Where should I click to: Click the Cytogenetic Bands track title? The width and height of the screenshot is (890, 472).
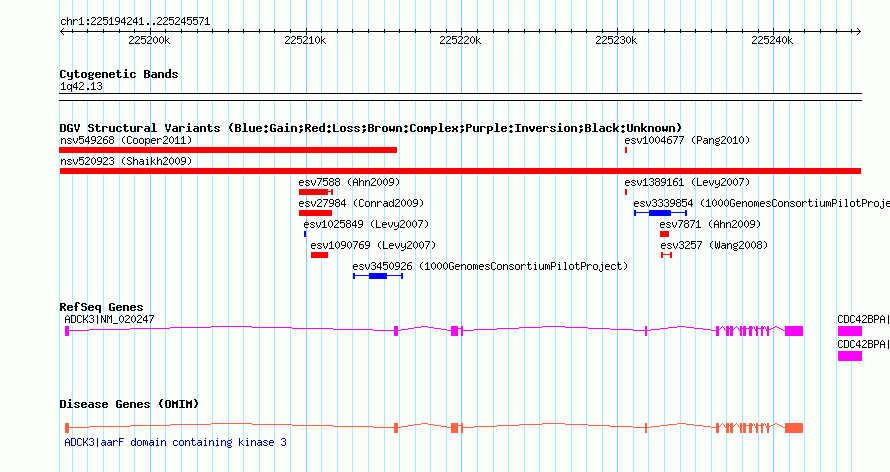point(119,74)
